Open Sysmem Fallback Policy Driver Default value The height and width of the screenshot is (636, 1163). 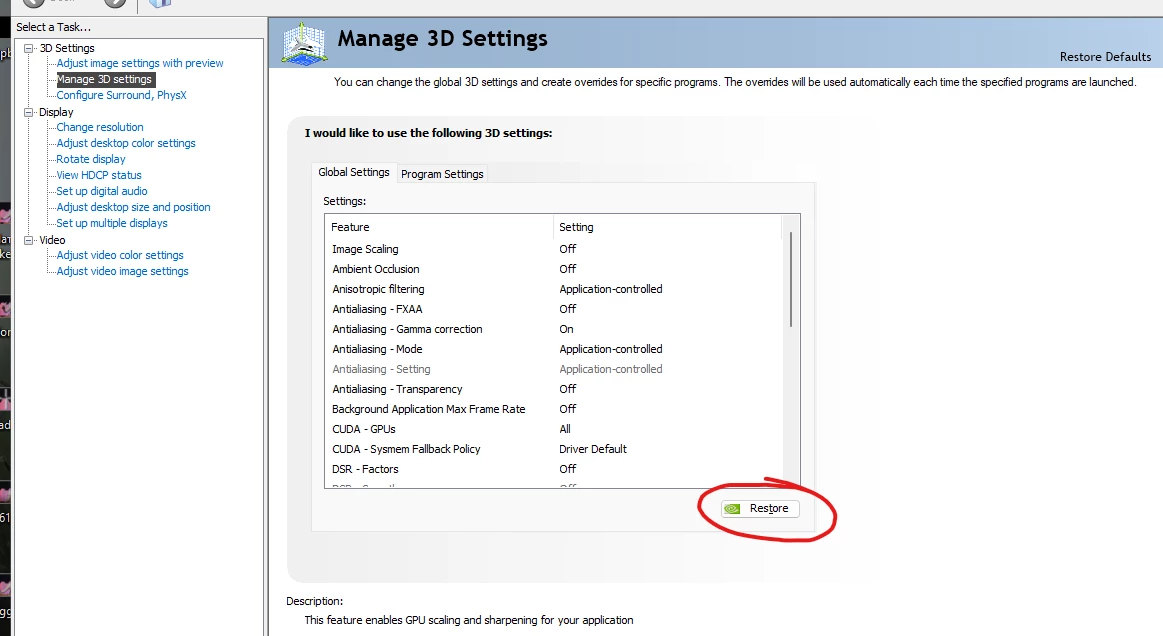[593, 450]
